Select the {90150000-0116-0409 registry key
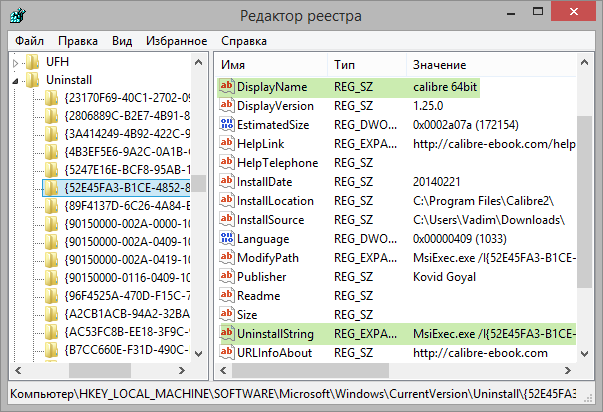The height and width of the screenshot is (412, 603). tap(127, 278)
